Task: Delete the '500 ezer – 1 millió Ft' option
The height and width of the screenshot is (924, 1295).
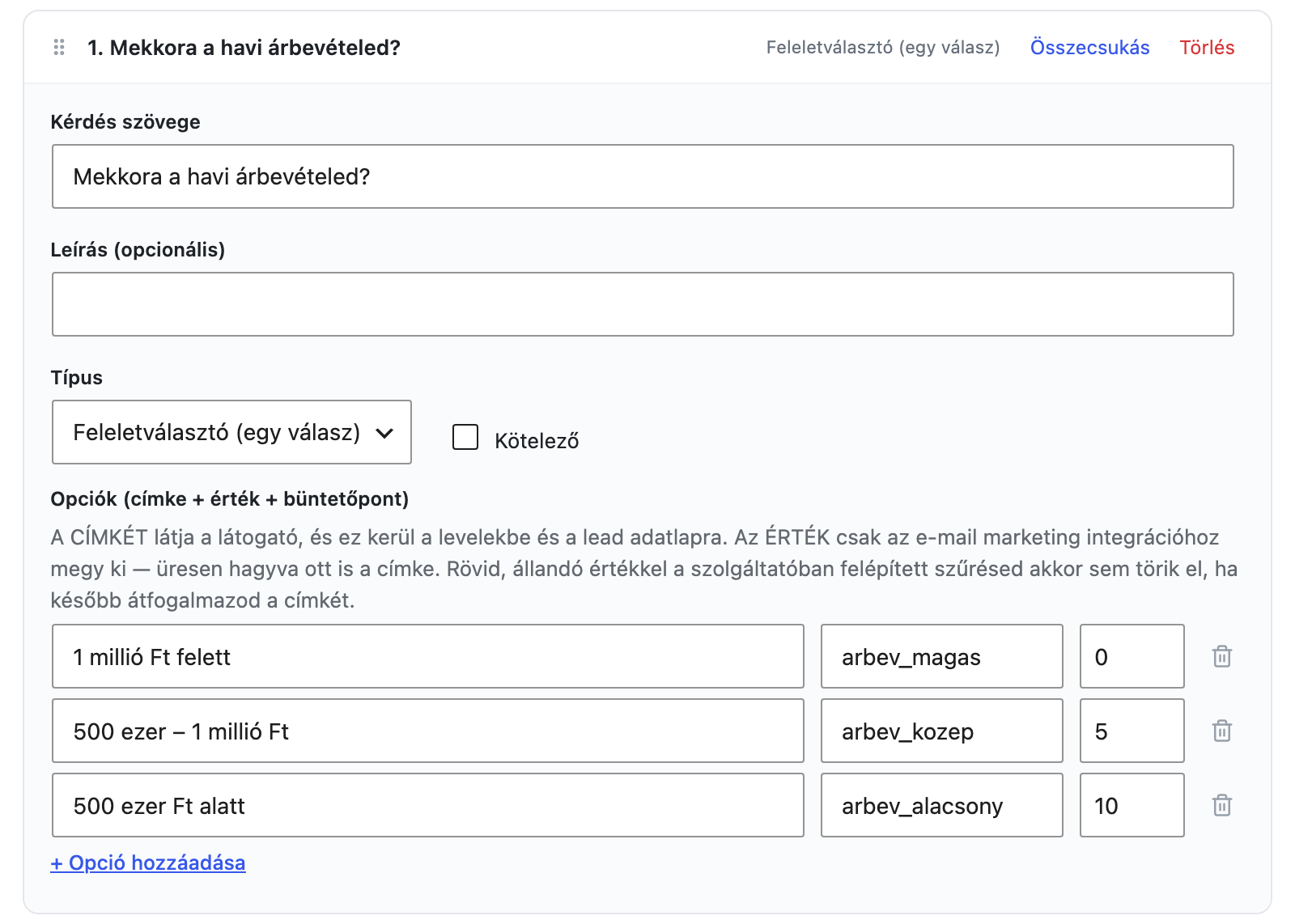Action: click(1221, 731)
